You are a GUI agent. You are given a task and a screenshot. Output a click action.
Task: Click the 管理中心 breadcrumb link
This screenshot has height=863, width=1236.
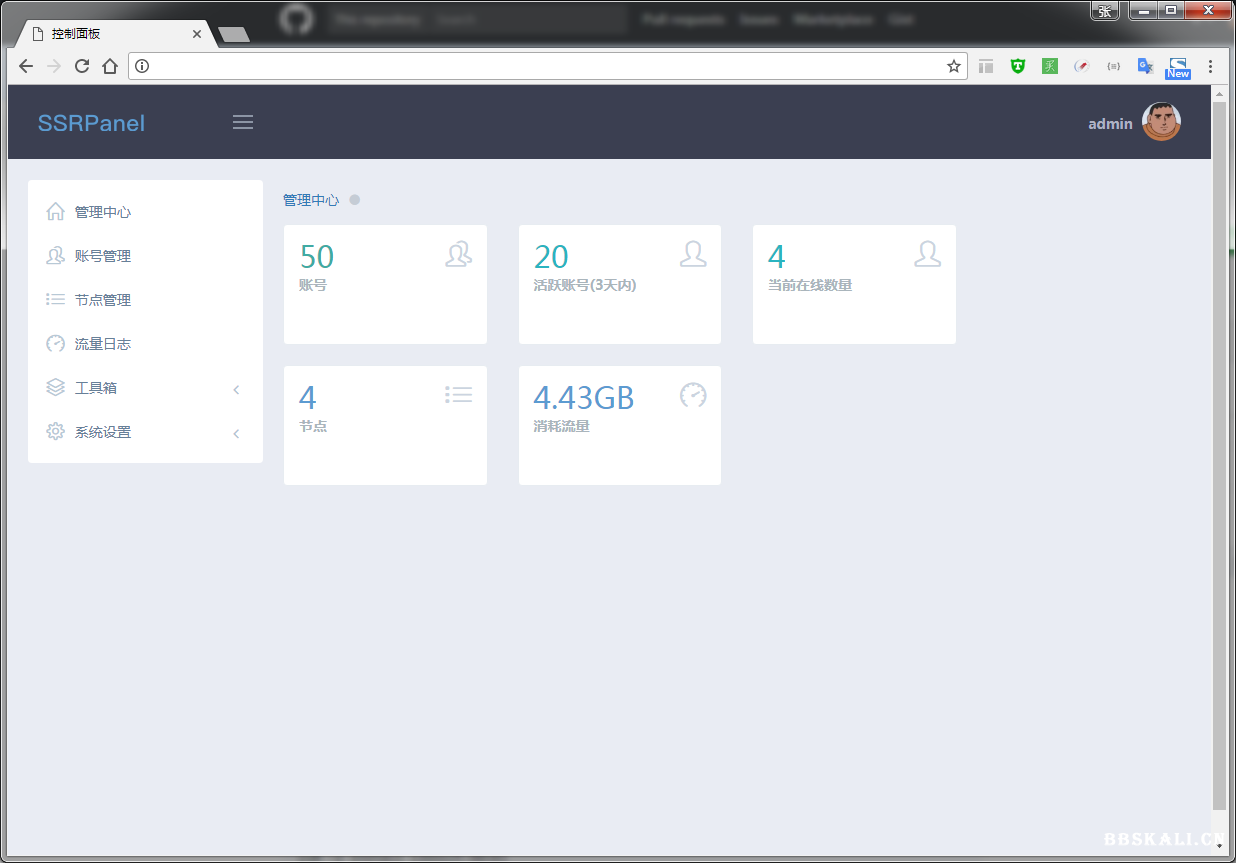point(311,200)
